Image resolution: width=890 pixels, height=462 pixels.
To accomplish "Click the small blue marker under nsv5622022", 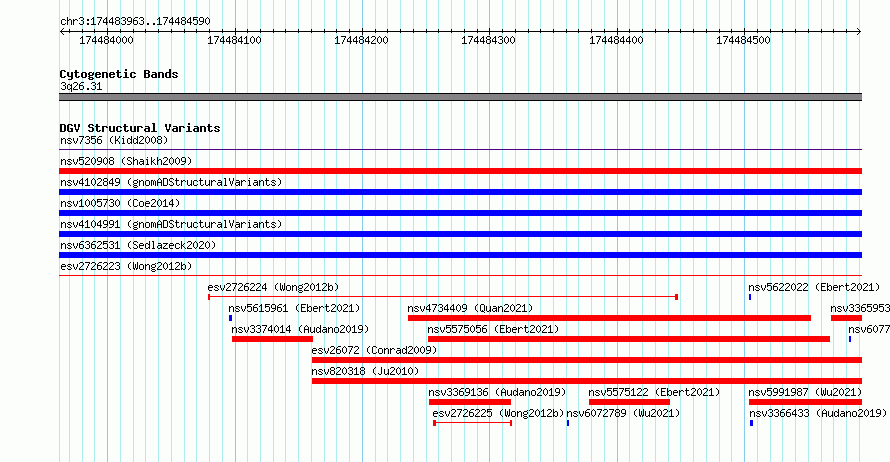I will click(750, 297).
